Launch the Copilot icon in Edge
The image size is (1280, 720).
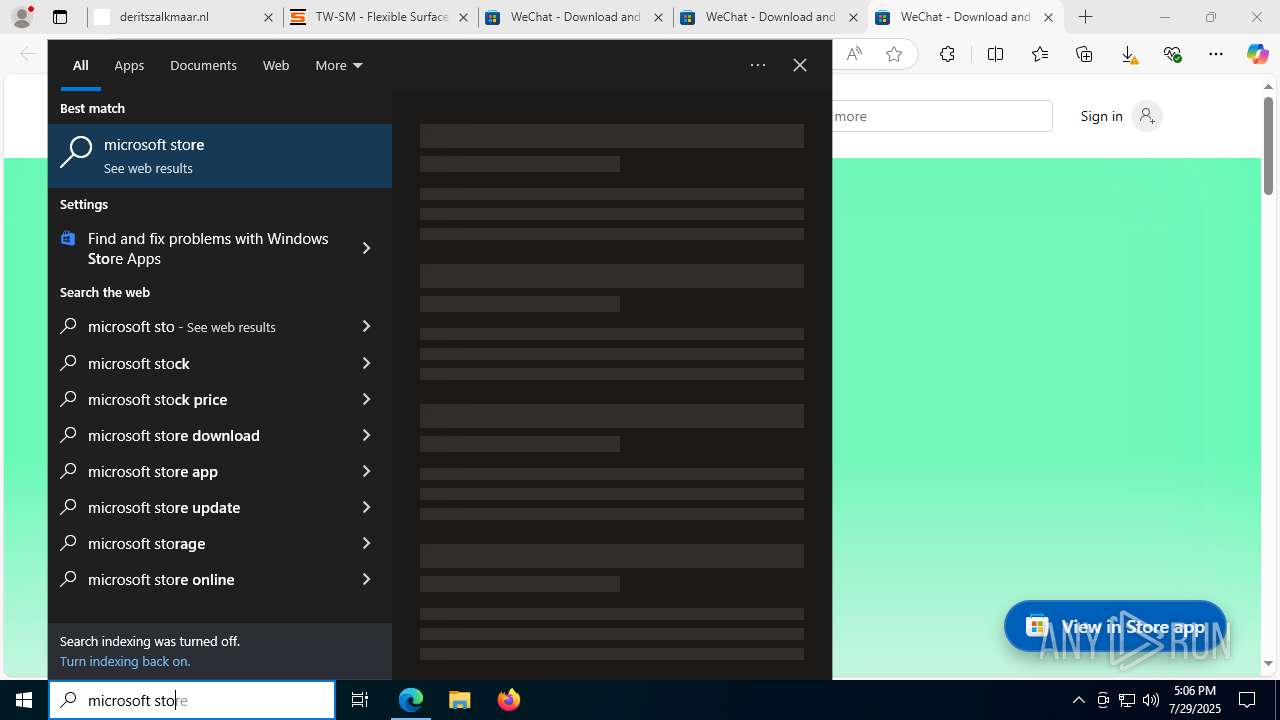coord(1257,54)
